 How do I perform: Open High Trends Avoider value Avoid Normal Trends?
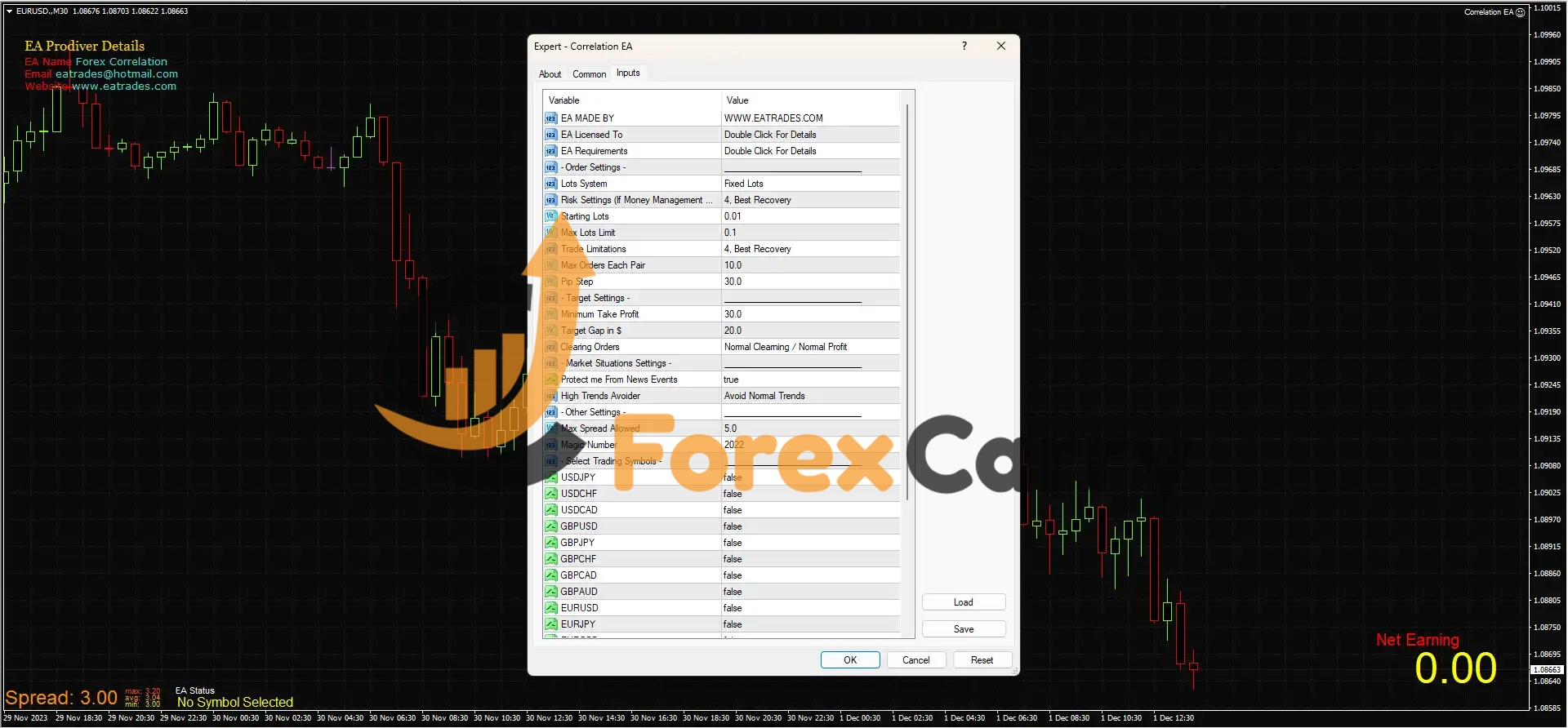[x=810, y=396]
